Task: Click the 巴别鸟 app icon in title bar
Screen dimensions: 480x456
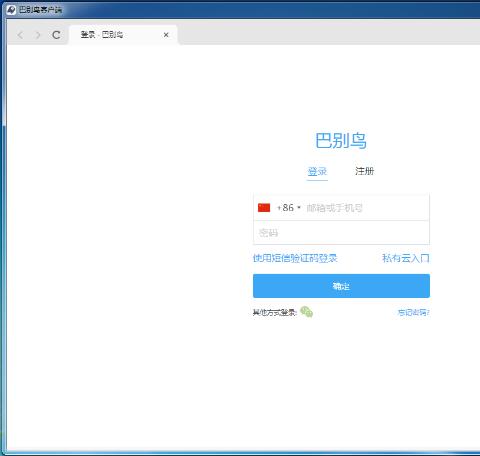Action: [11, 10]
